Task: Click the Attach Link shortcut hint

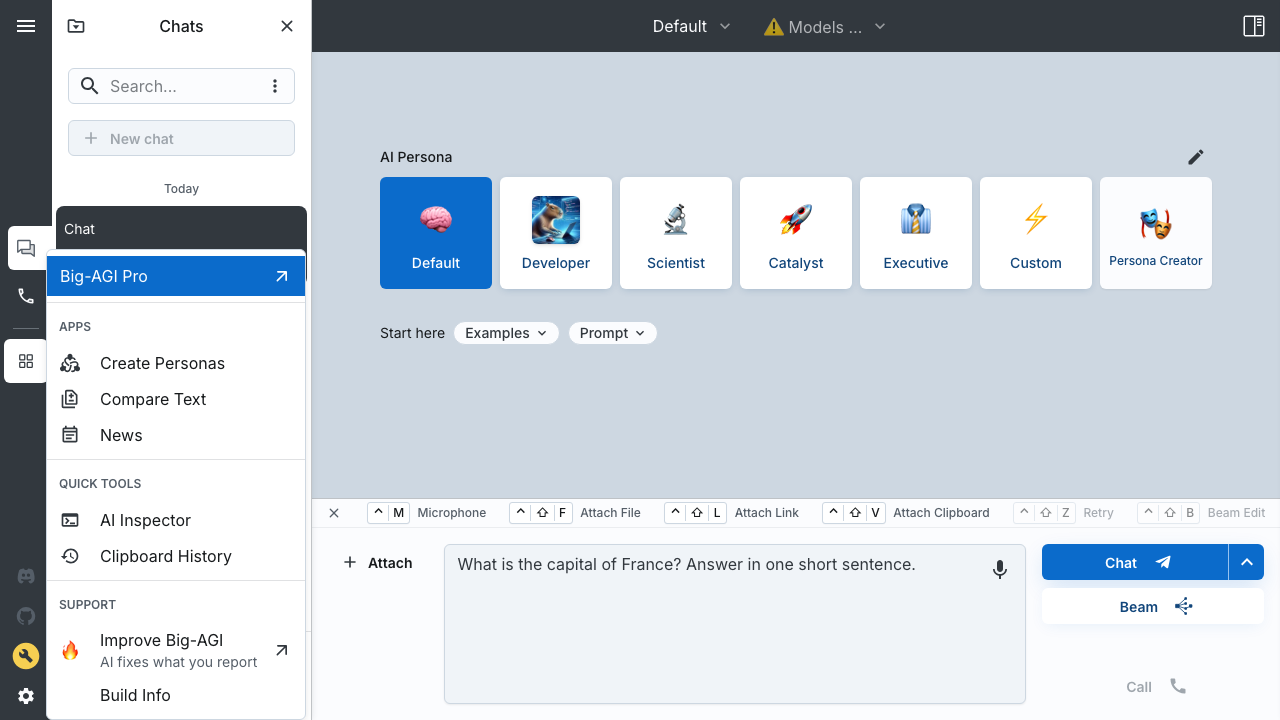Action: pyautogui.click(x=732, y=513)
